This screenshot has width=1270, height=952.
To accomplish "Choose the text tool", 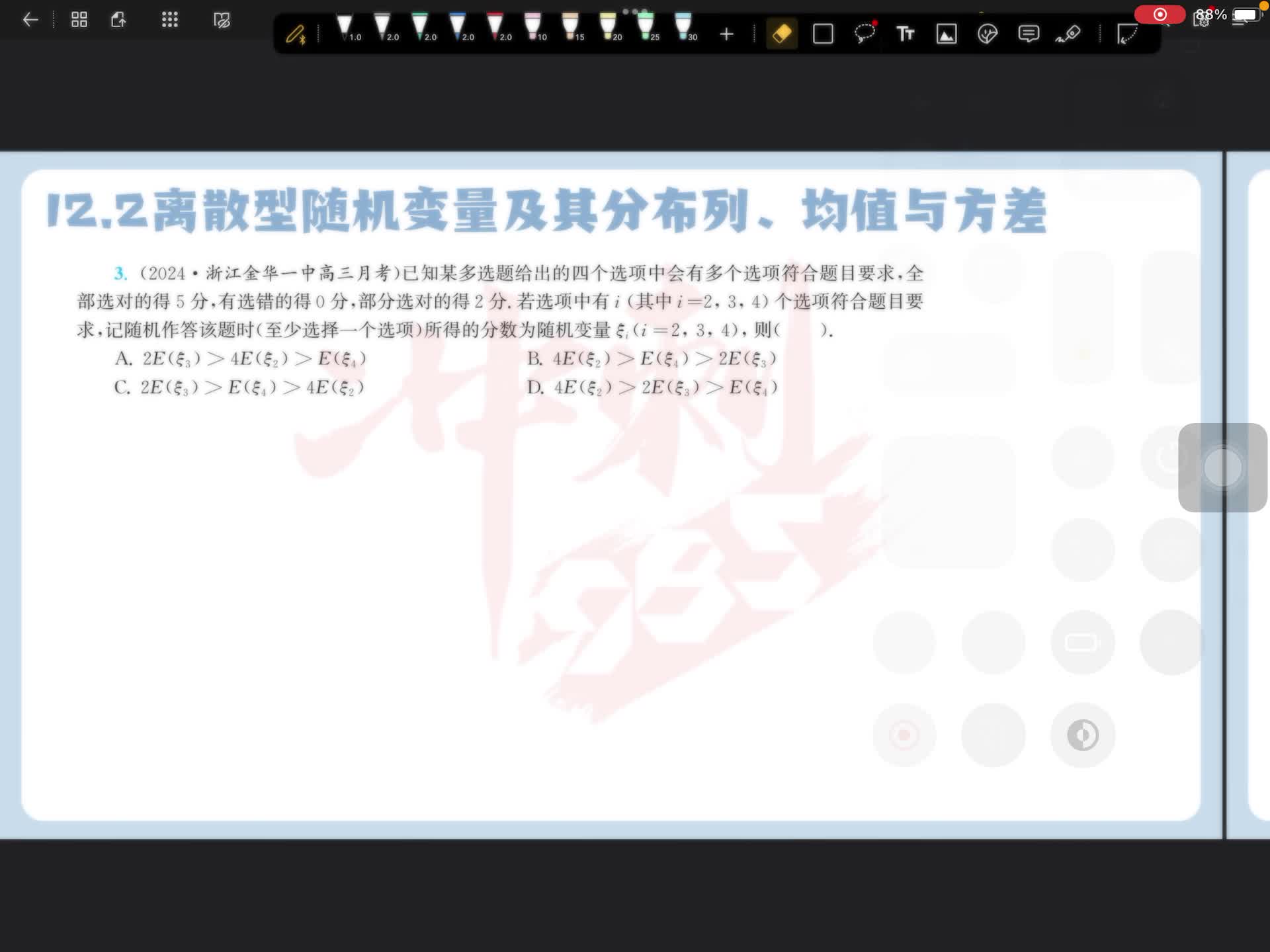I will (905, 34).
